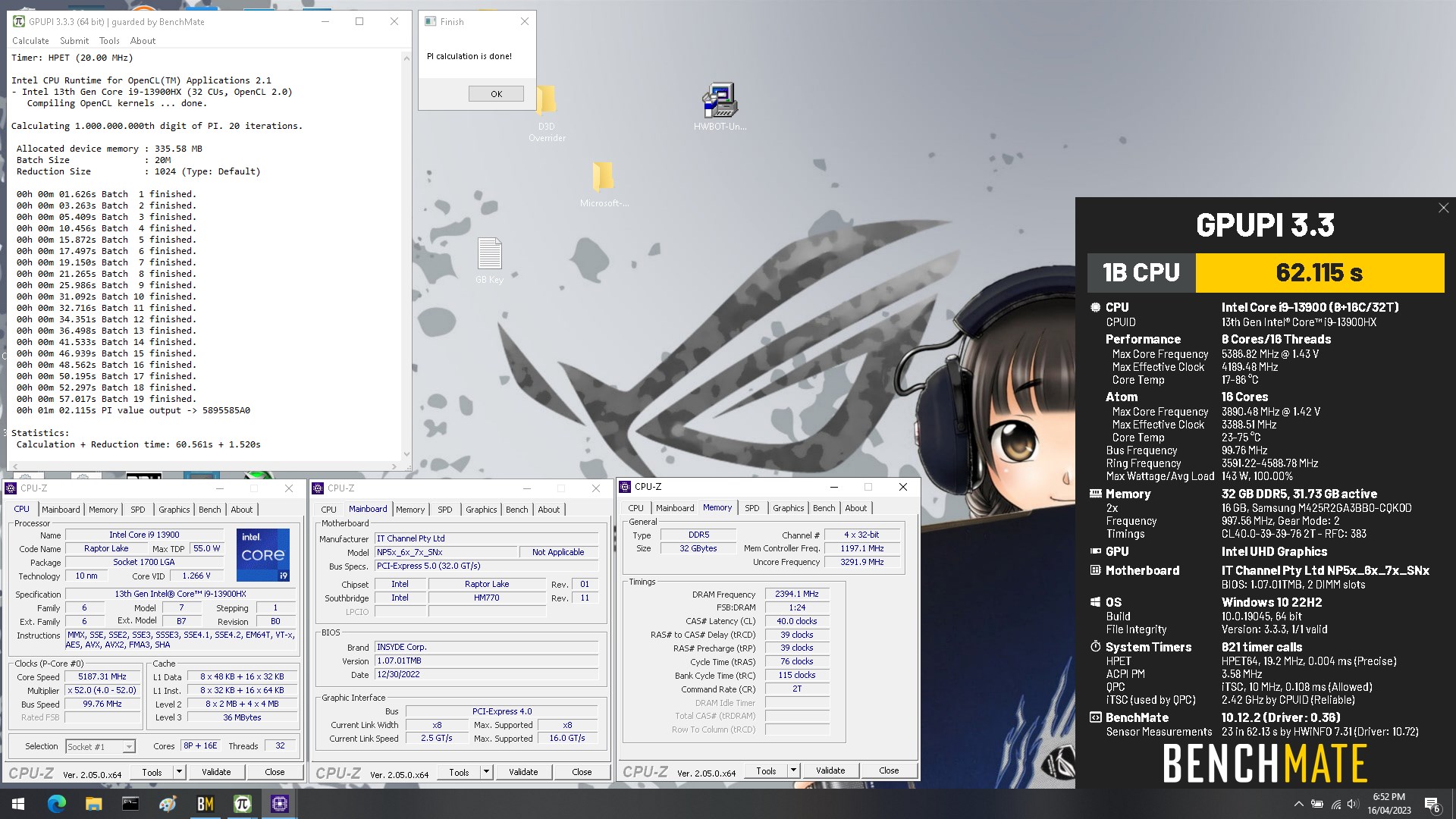Click the battery power icon in system tray
The height and width of the screenshot is (819, 1456).
pos(1317,804)
